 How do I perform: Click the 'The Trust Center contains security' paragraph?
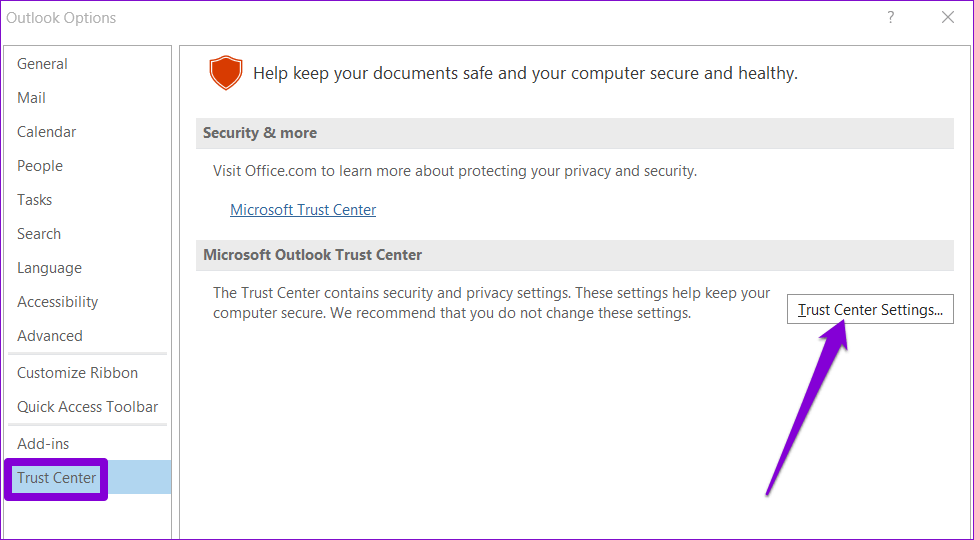(491, 303)
